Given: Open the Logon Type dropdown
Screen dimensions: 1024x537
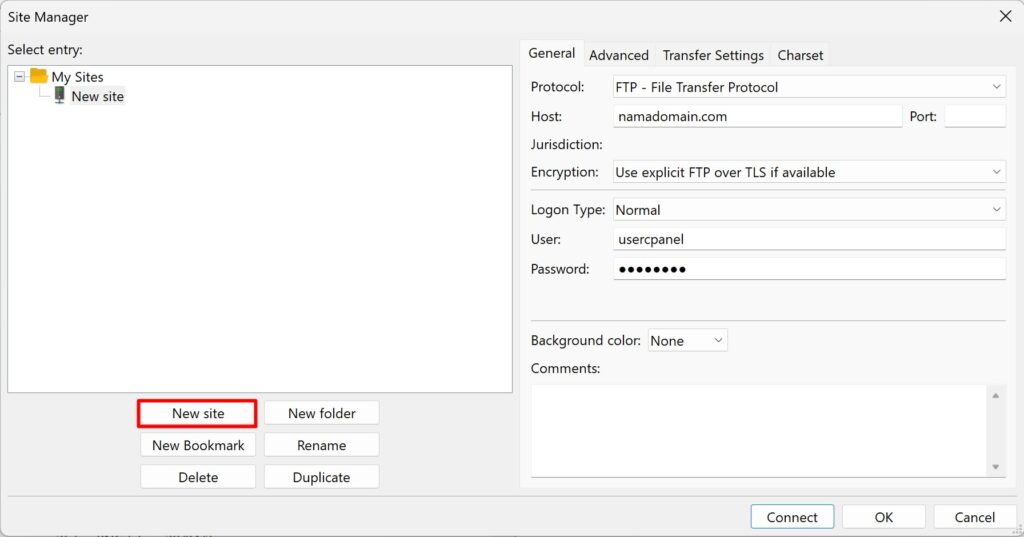Looking at the screenshot, I should pyautogui.click(x=809, y=210).
